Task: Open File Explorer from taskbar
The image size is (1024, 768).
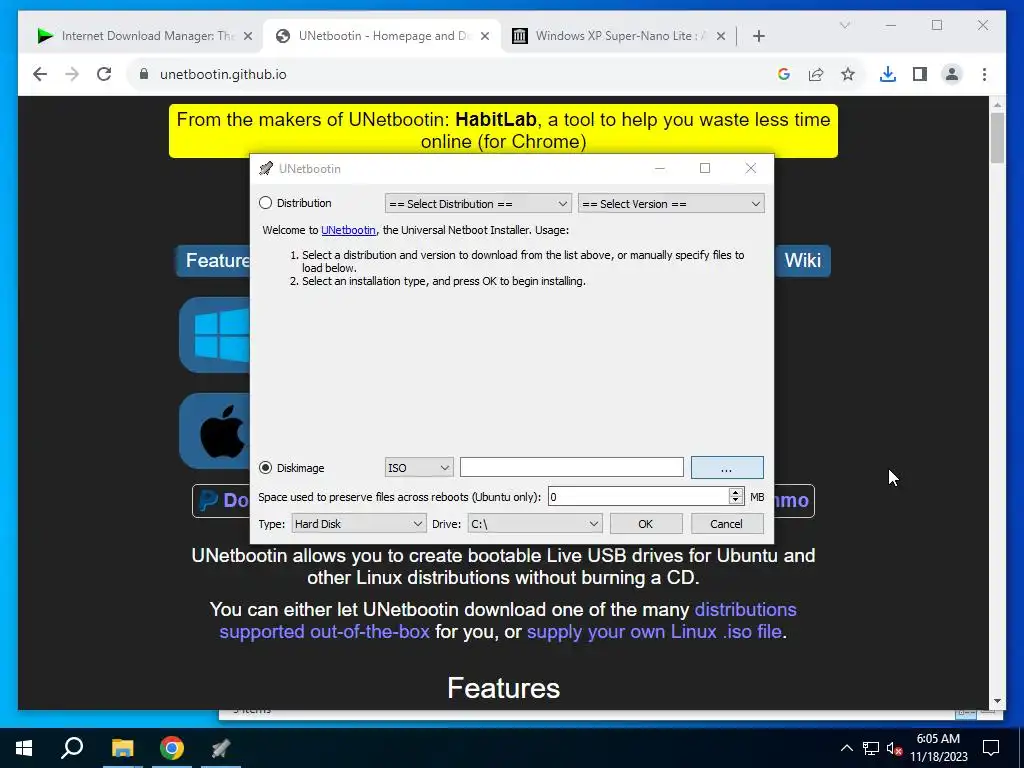Action: [122, 748]
